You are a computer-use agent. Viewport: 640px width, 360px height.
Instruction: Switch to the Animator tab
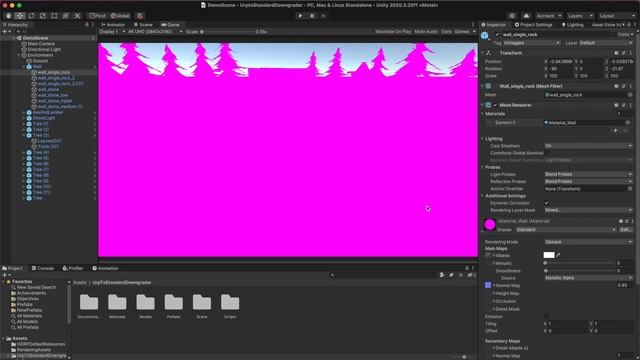click(x=113, y=25)
